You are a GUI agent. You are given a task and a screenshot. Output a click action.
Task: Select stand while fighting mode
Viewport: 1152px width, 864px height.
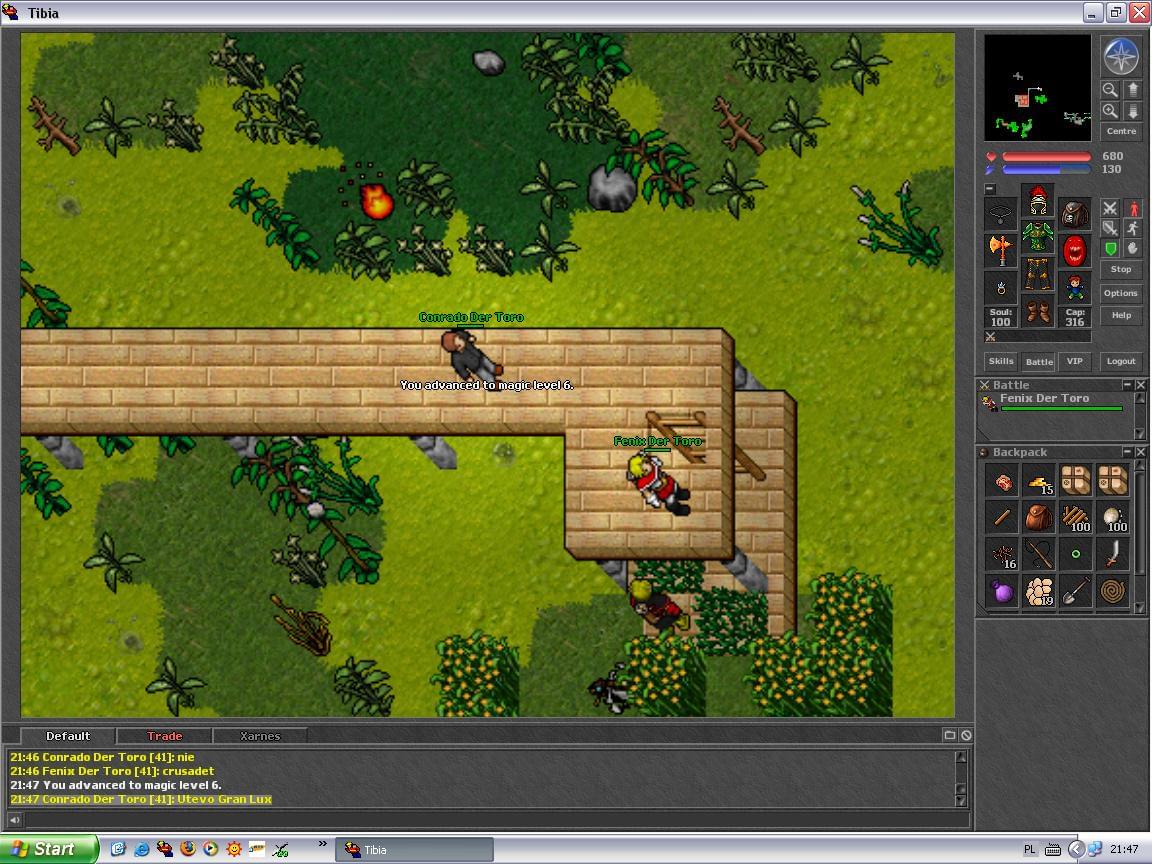[x=1133, y=209]
